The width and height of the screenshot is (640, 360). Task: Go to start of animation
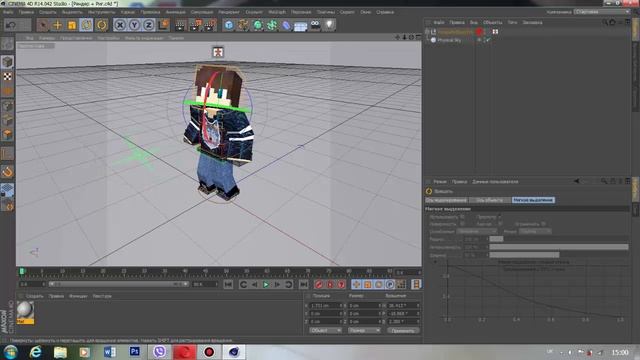[228, 284]
